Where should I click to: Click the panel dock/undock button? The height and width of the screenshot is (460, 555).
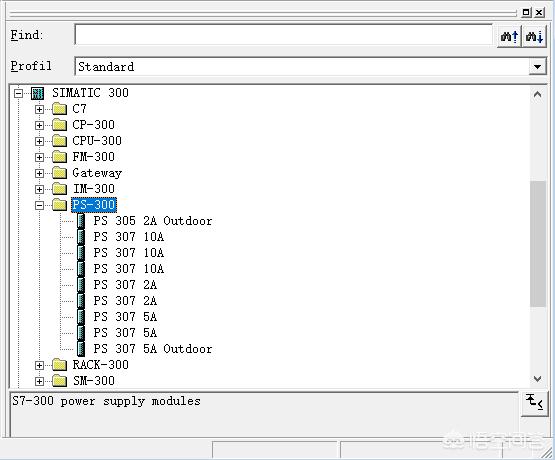click(526, 12)
